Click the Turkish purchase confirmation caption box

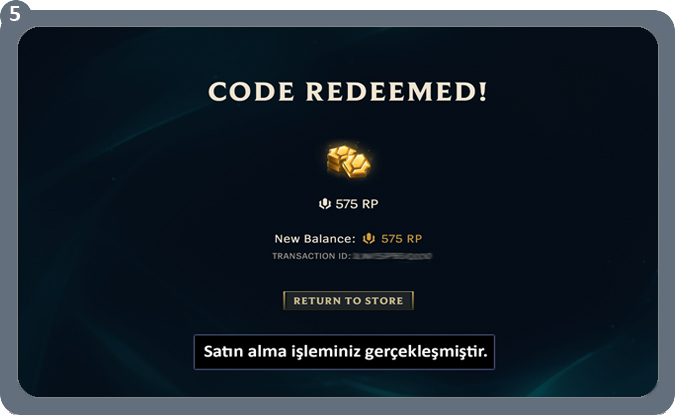tap(344, 352)
